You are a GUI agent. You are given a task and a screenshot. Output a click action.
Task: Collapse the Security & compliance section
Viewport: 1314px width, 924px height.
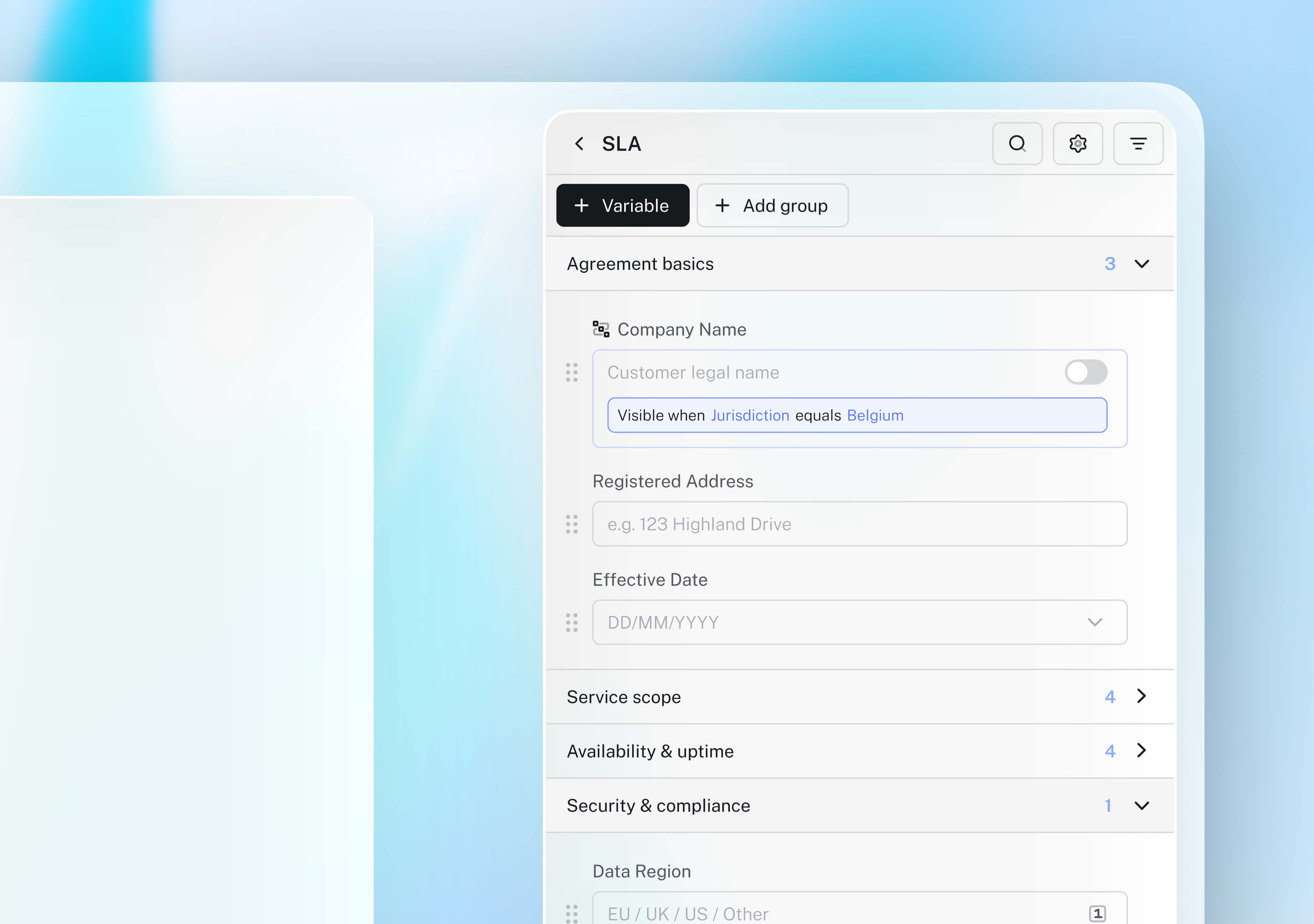[x=1141, y=806]
